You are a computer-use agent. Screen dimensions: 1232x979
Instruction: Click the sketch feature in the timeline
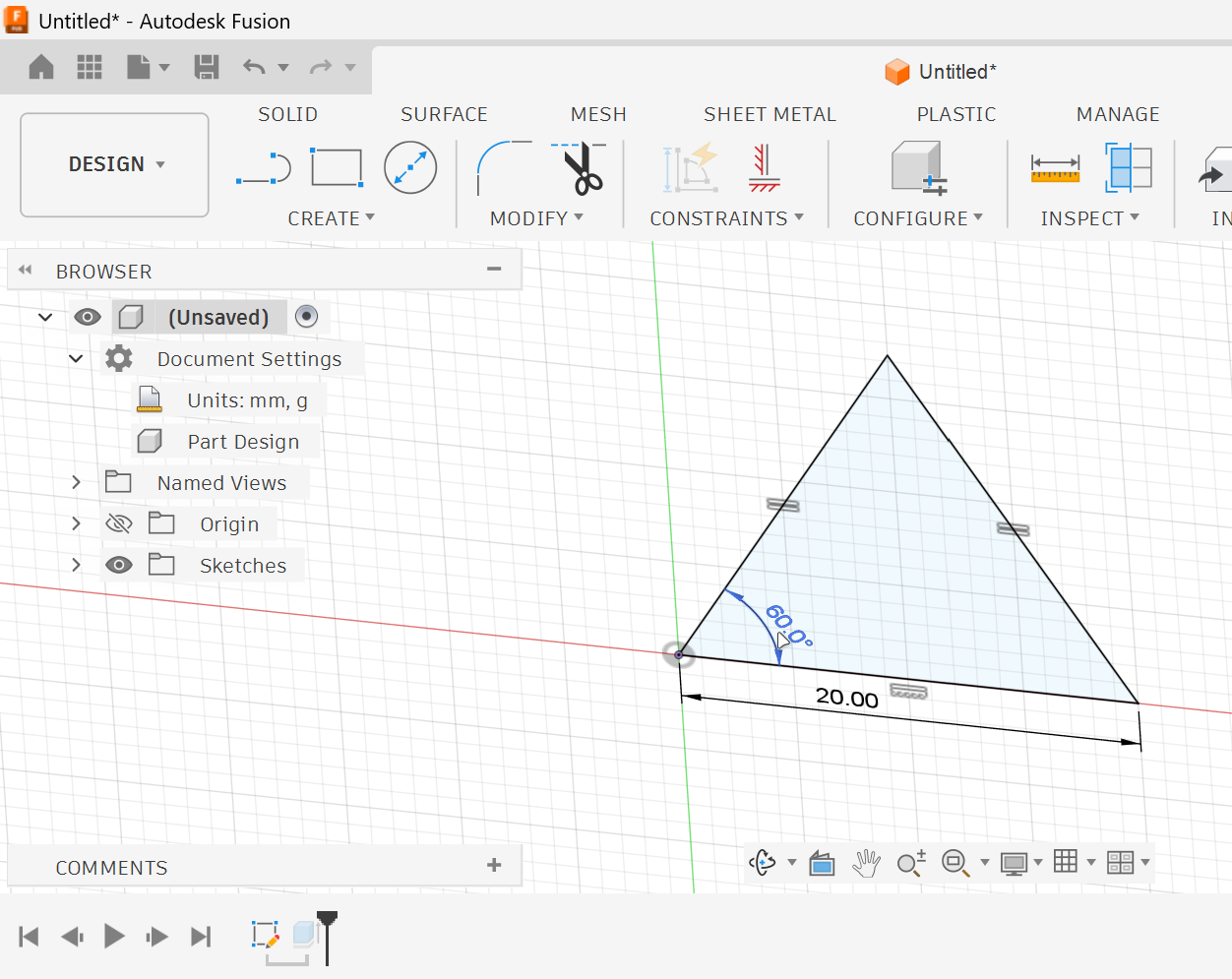click(x=265, y=935)
